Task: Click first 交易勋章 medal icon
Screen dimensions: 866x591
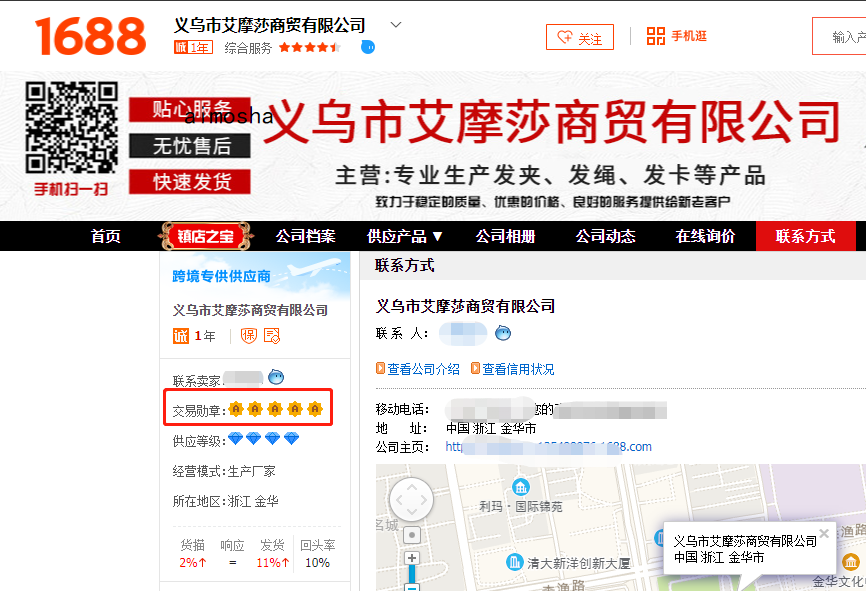Action: 236,409
